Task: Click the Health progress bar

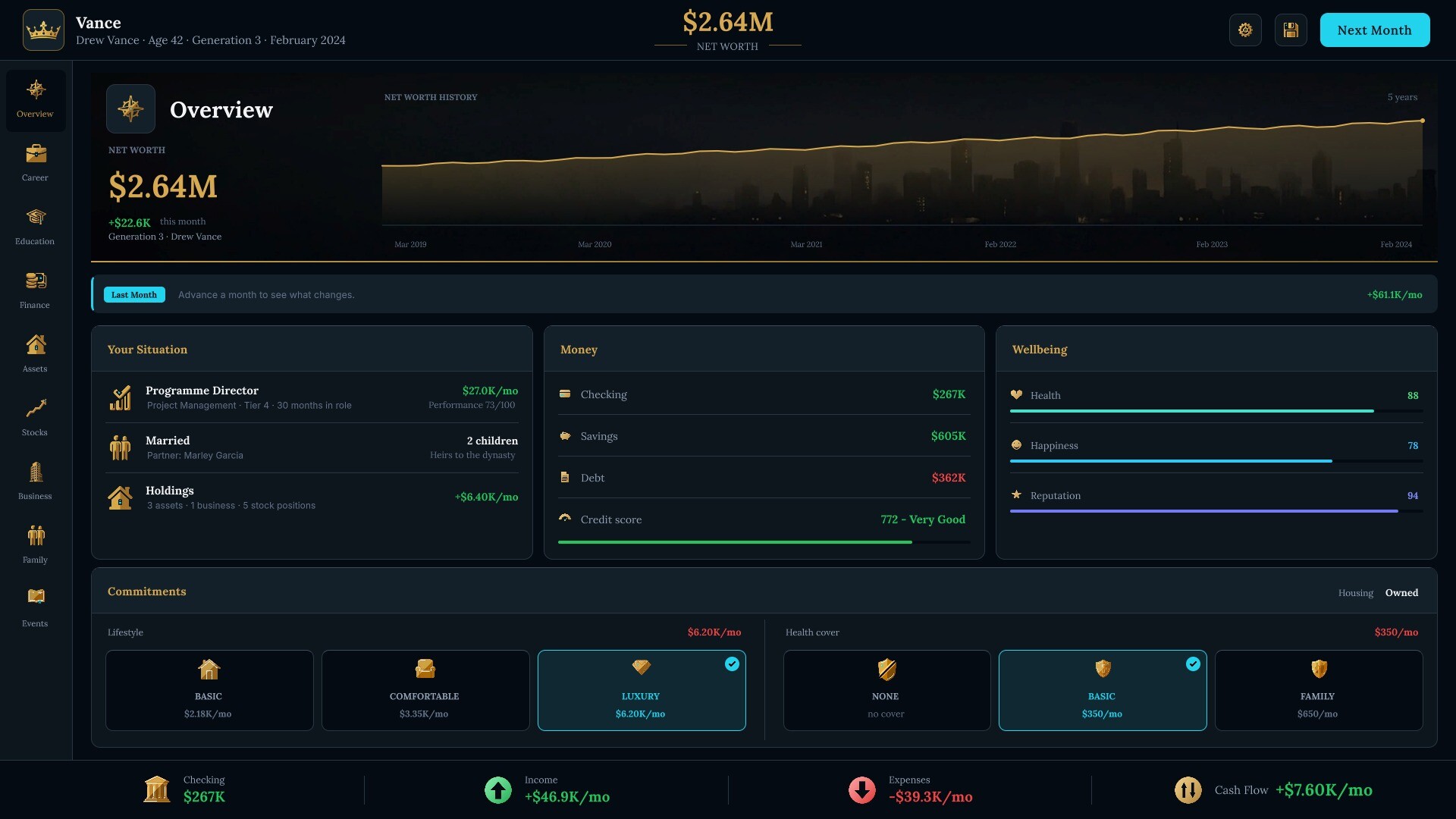Action: 1216,411
